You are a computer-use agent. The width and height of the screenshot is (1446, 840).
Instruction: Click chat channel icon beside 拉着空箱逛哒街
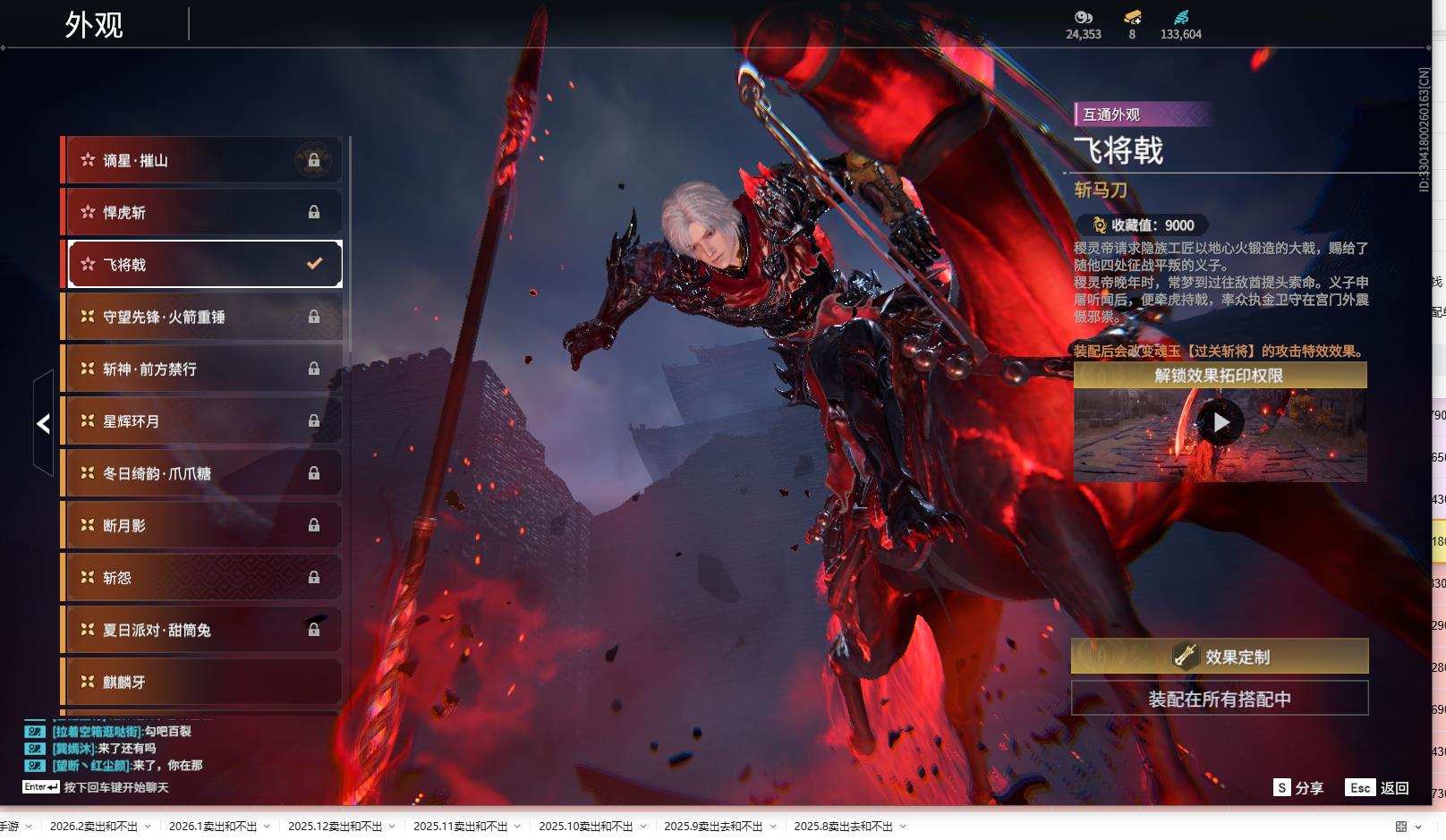pyautogui.click(x=35, y=732)
